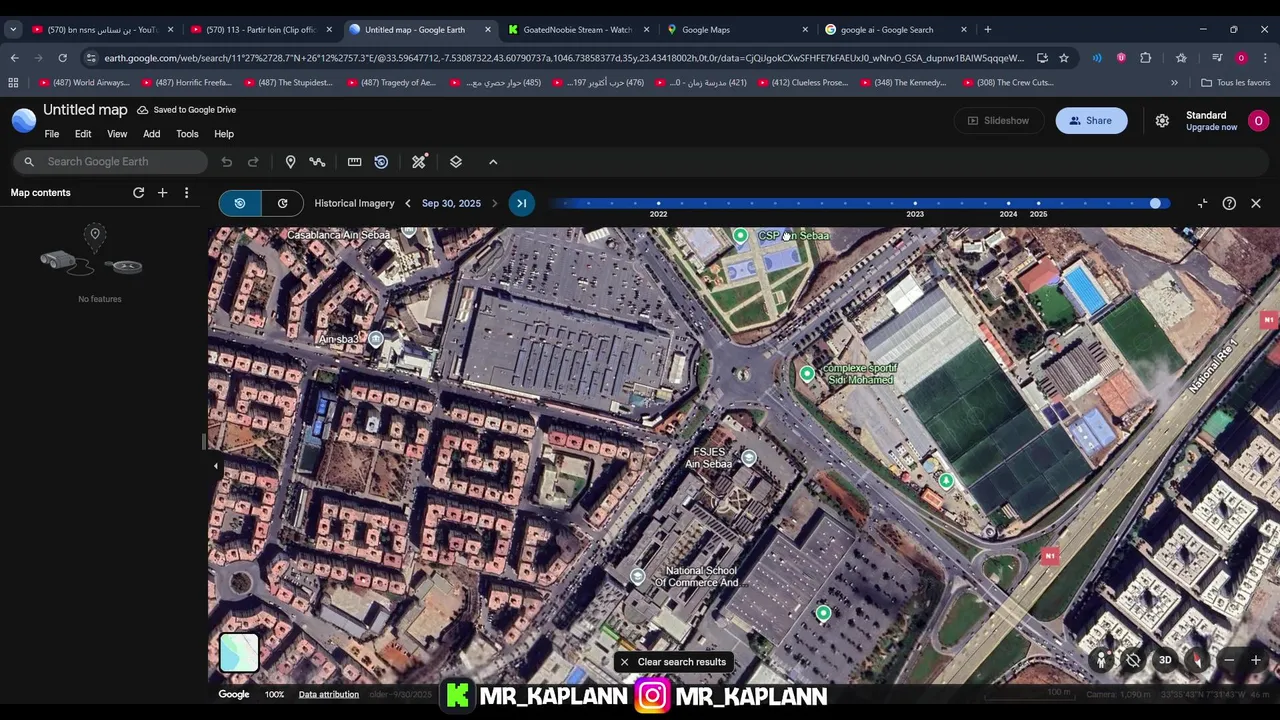Click the map style thumbnail
The height and width of the screenshot is (720, 1280).
tap(239, 653)
